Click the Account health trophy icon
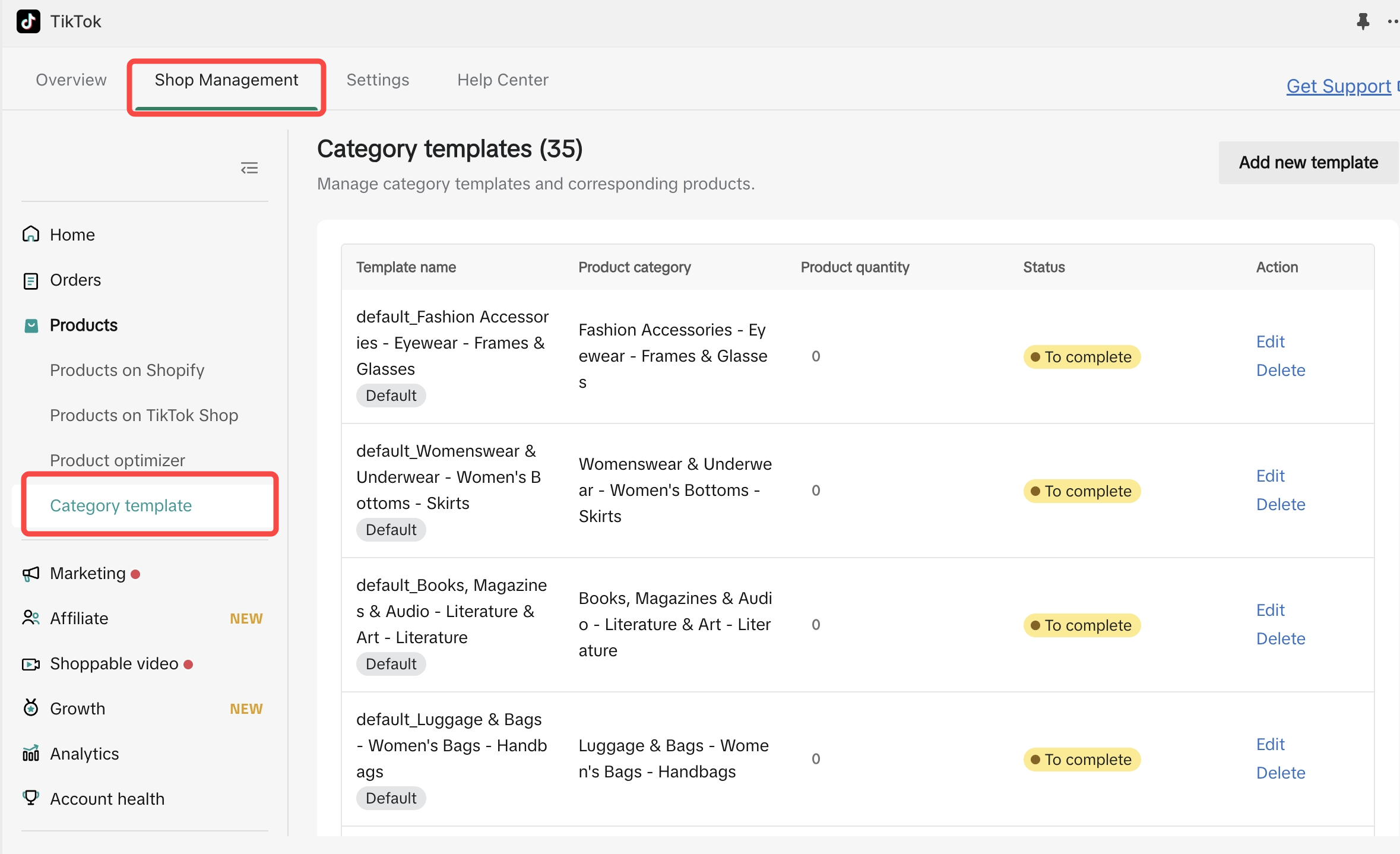1400x854 pixels. (x=31, y=798)
